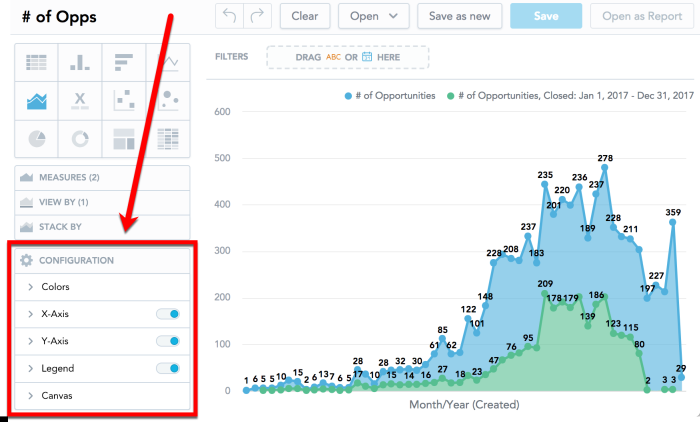Choose the pie chart visualization
This screenshot has width=700, height=422.
point(37,138)
